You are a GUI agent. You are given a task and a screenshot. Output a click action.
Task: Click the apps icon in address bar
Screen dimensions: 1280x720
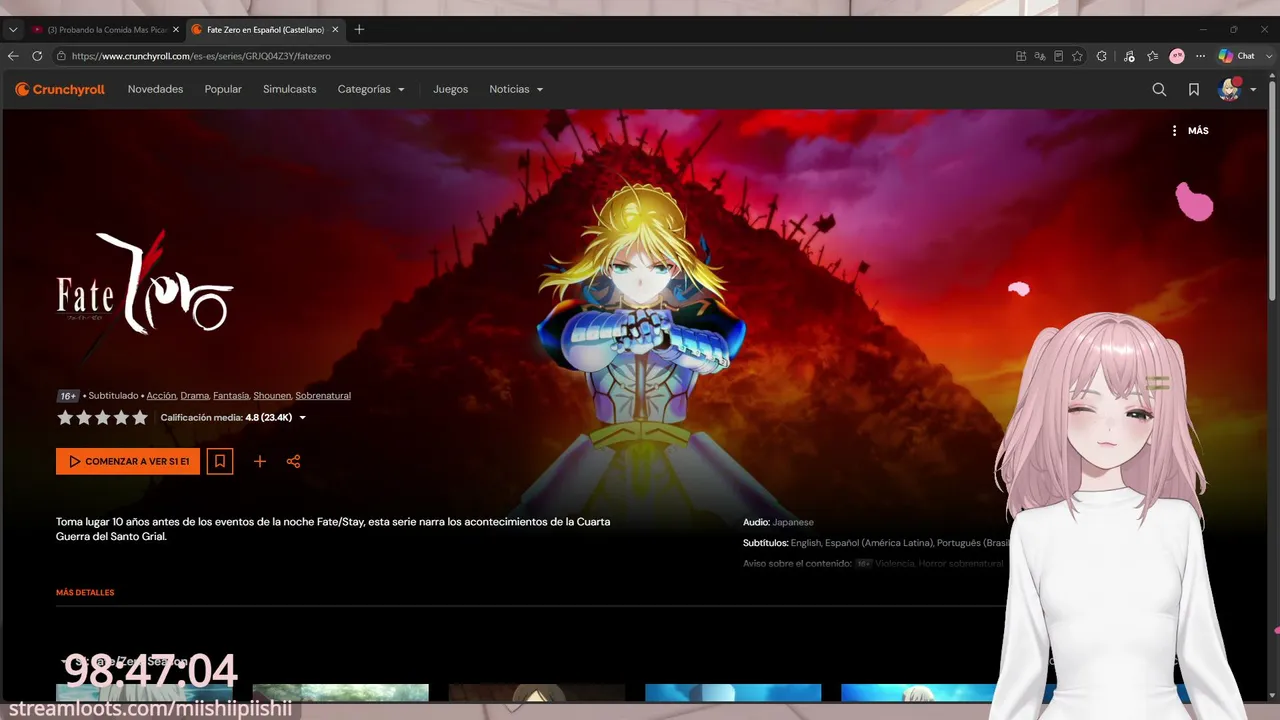click(x=1021, y=56)
